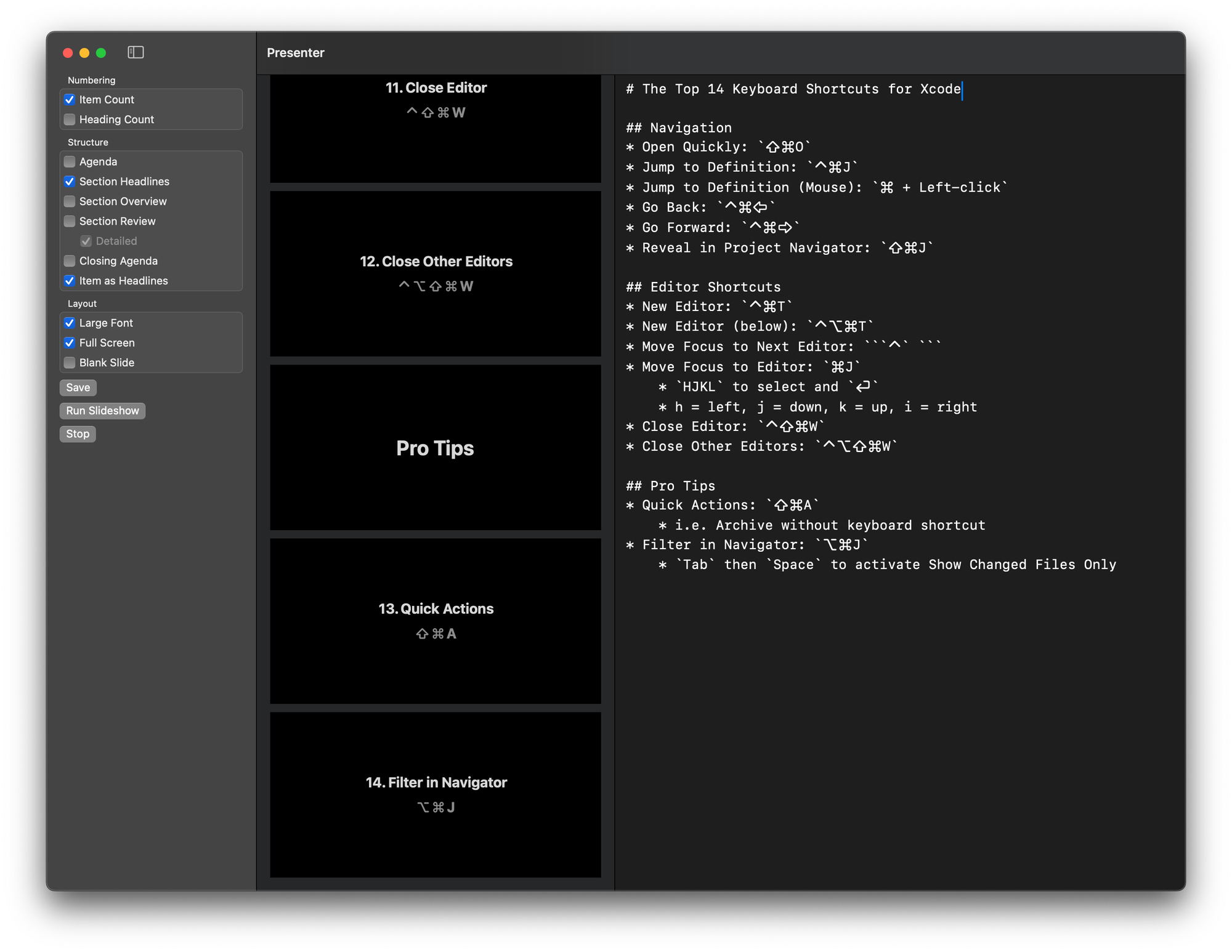1232x952 pixels.
Task: Untick Item as Headlines
Action: click(70, 281)
